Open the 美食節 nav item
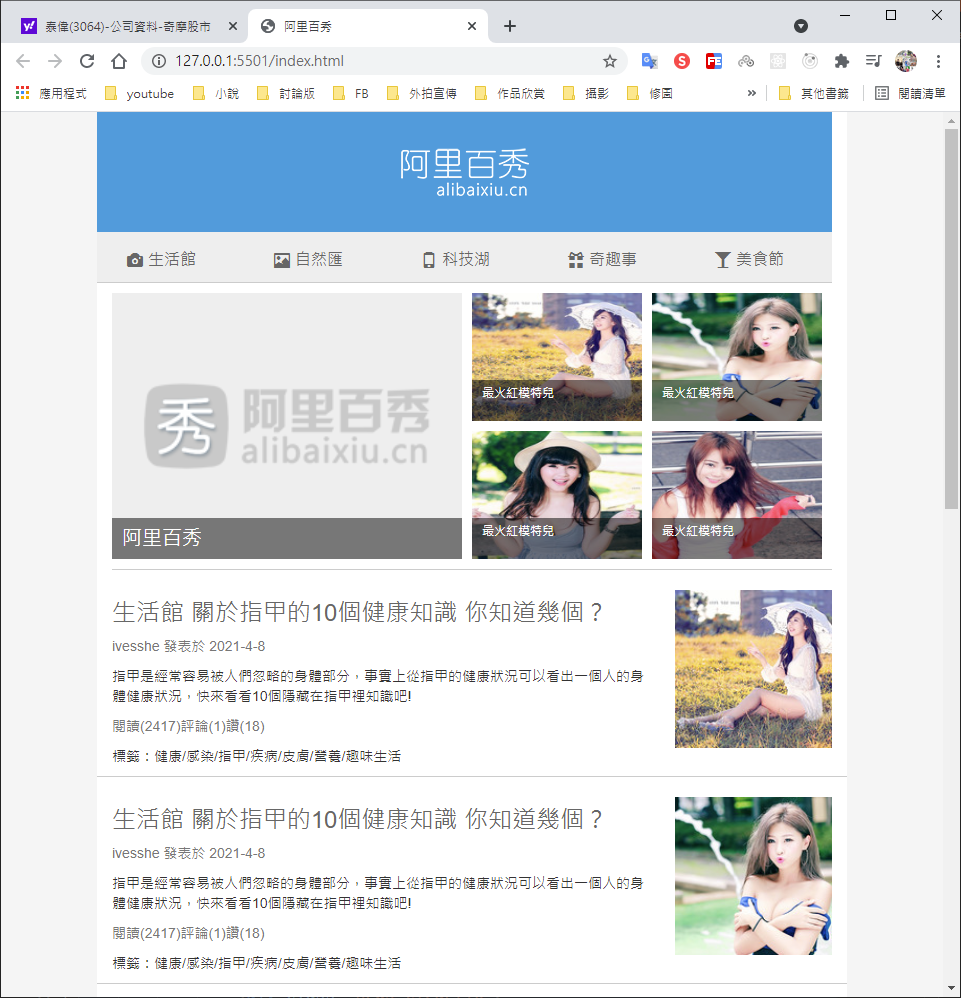Screen dimensions: 961x998 point(749,259)
